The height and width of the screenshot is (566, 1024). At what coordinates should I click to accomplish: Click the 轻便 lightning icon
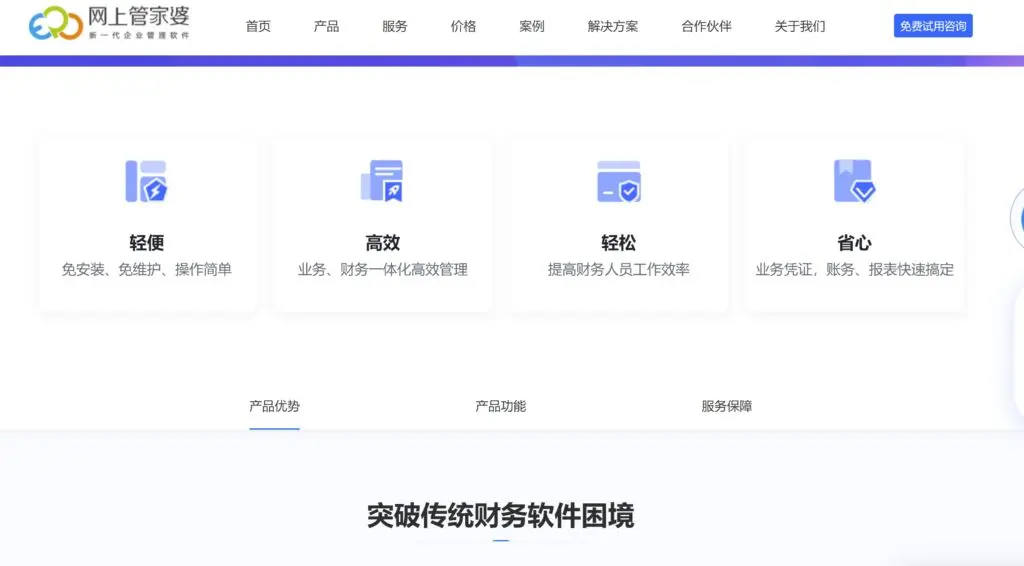pyautogui.click(x=146, y=181)
